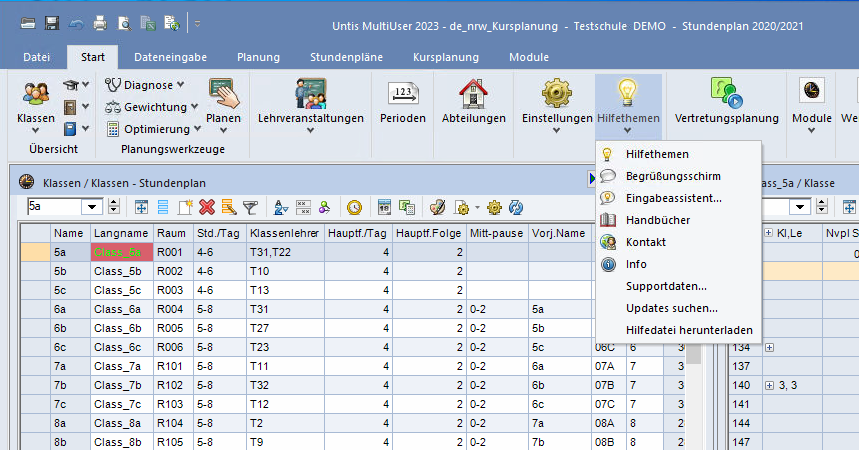Open the class selector combo box showing 5a
This screenshot has width=859, height=450.
coord(92,207)
